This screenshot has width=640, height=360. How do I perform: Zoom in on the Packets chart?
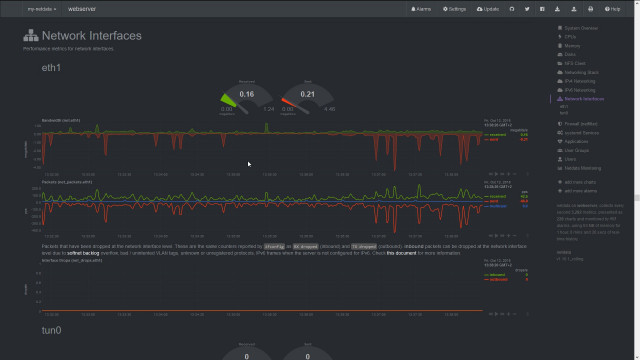pyautogui.click(x=509, y=236)
